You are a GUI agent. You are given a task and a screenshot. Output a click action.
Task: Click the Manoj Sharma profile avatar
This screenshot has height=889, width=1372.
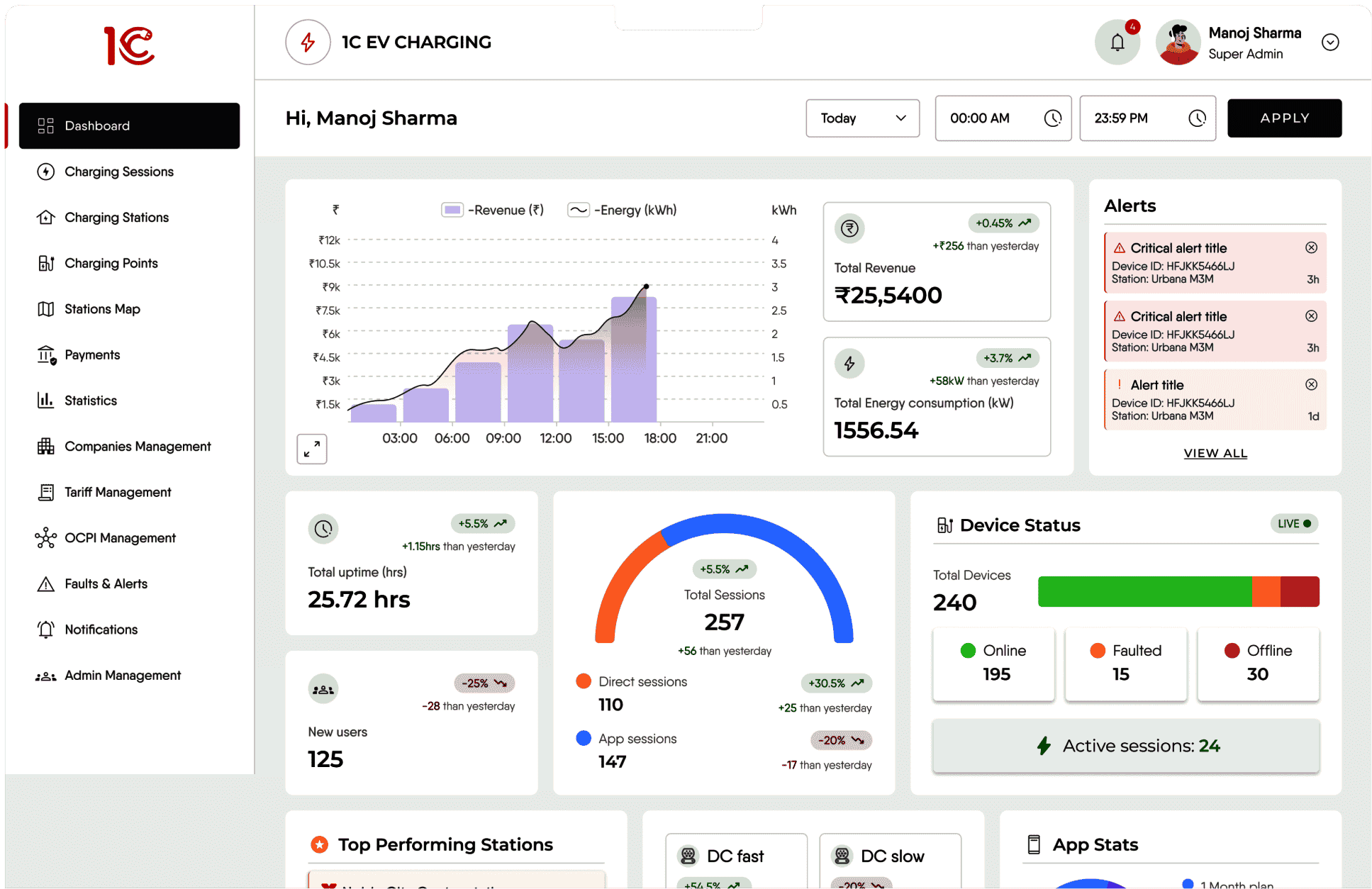tap(1178, 43)
